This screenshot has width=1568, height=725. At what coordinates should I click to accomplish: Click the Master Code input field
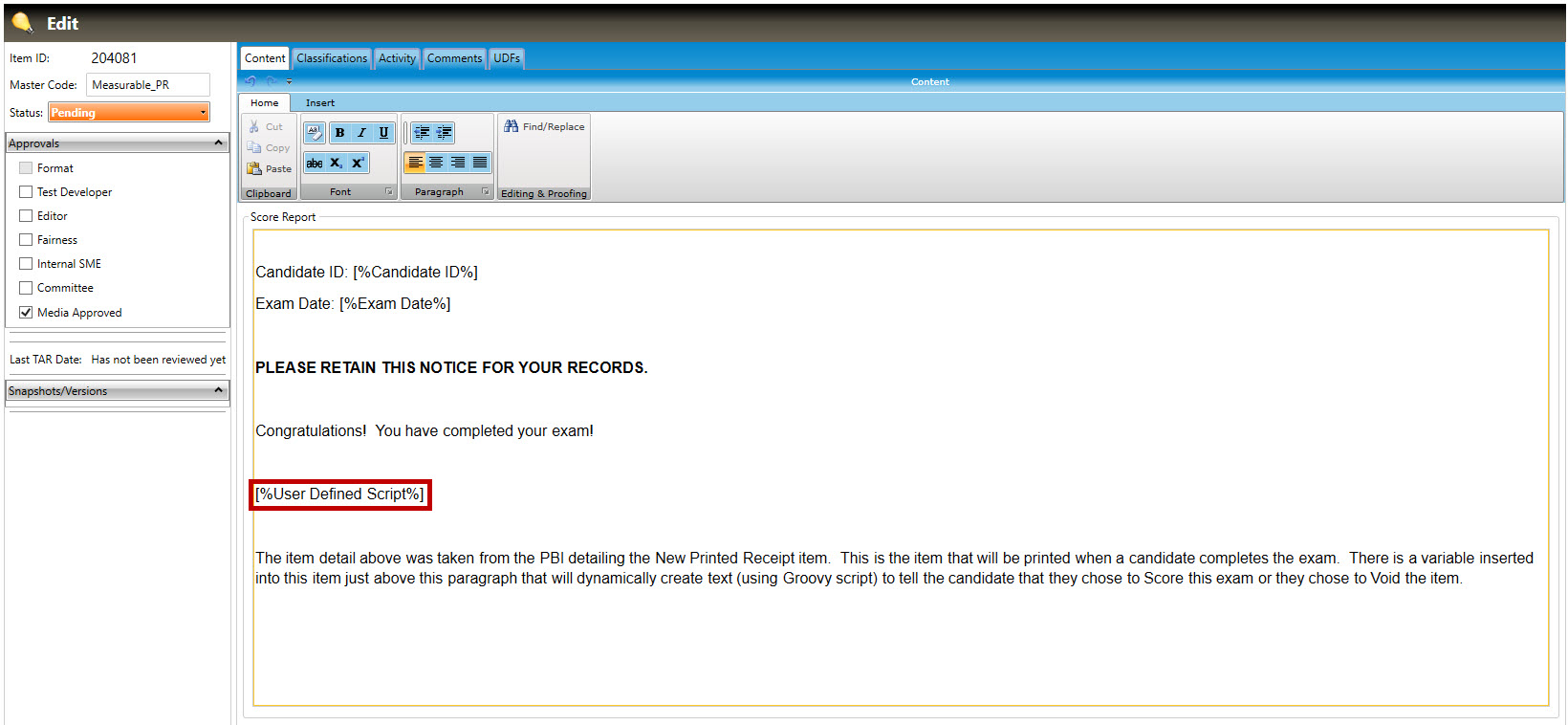pyautogui.click(x=148, y=85)
